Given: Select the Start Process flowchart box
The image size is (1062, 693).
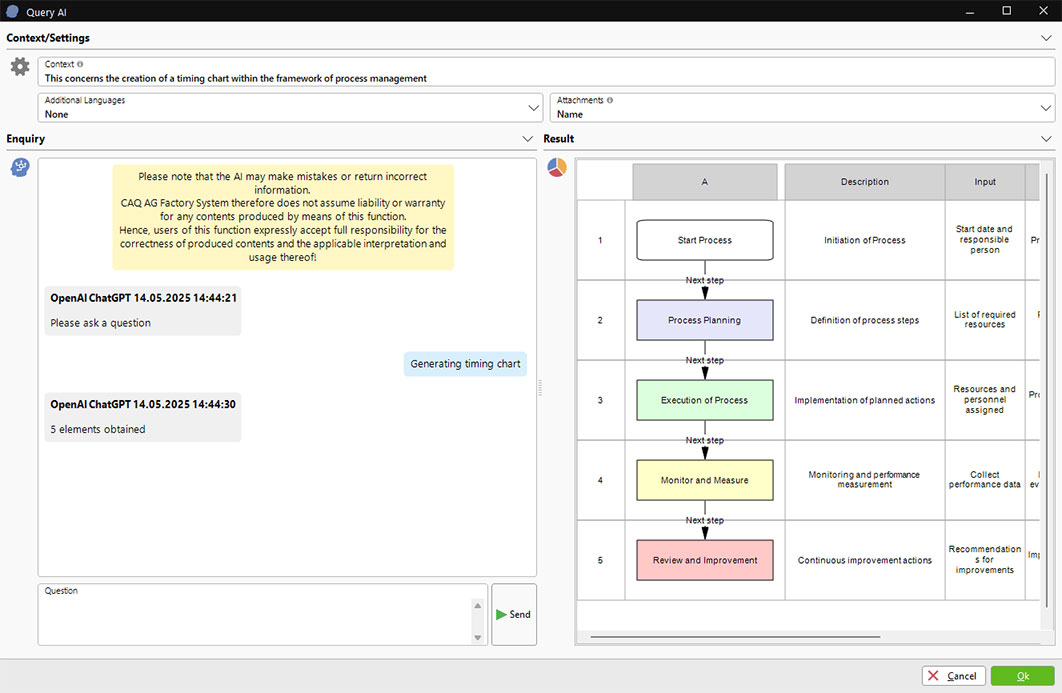Looking at the screenshot, I should [705, 240].
